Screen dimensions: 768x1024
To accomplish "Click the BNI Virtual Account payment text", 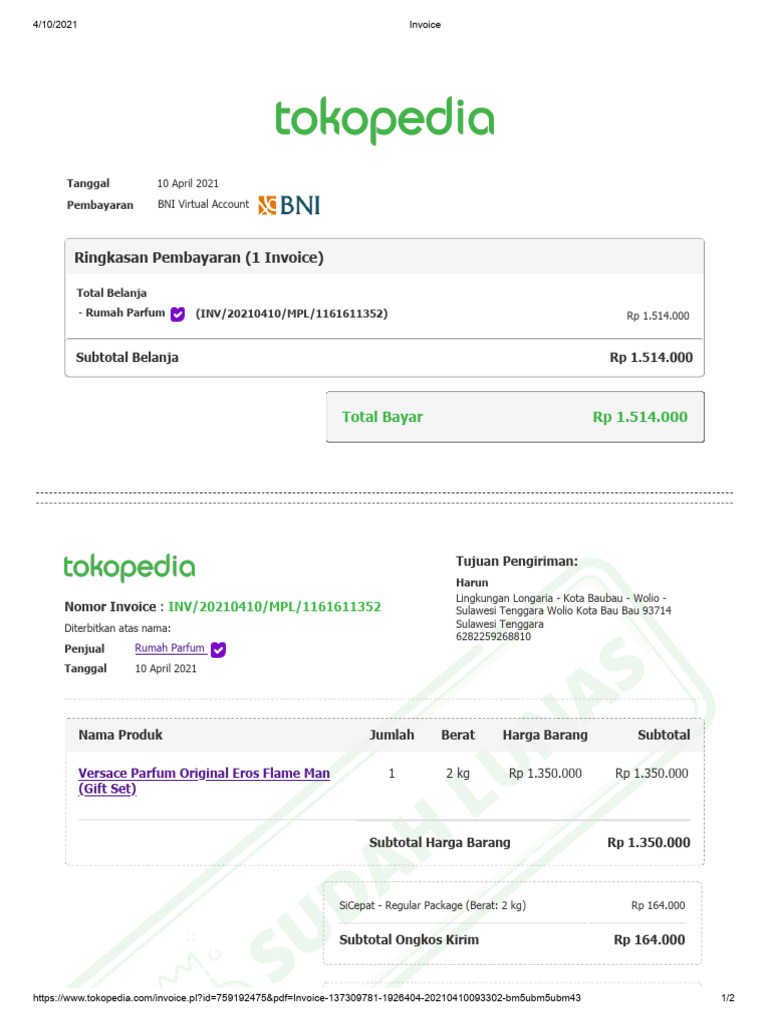I will tap(203, 204).
